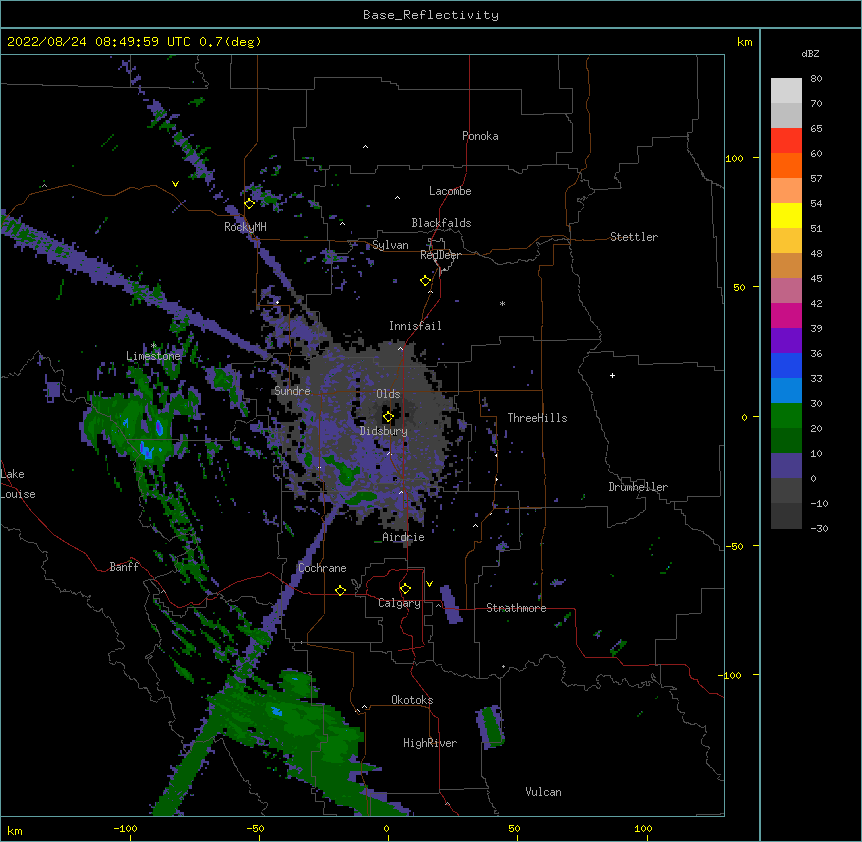Select the RedDeer city label
This screenshot has height=842, width=862.
pos(440,255)
